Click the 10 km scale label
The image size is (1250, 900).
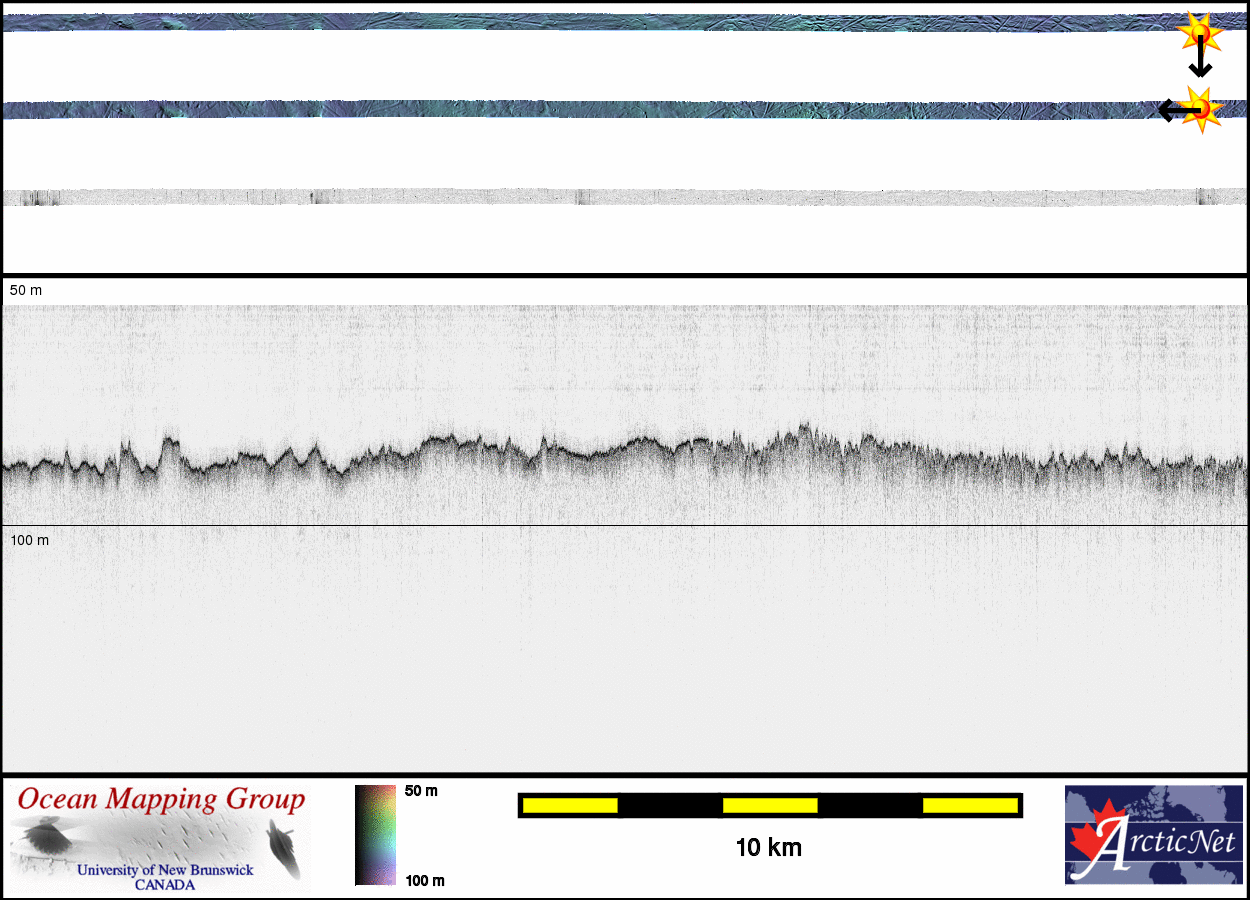tap(768, 848)
